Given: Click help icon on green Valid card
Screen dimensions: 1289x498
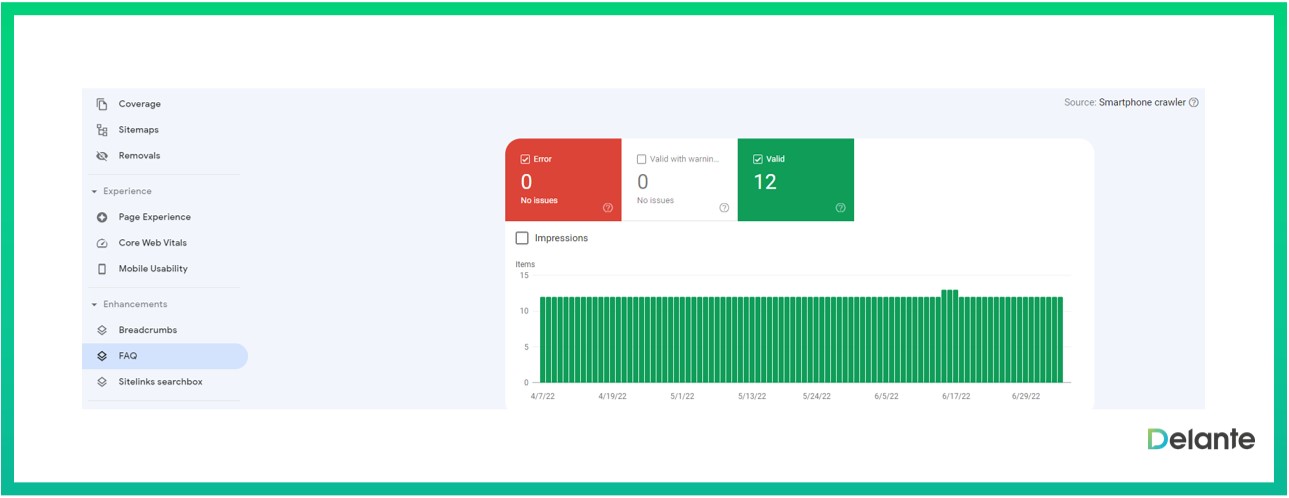Looking at the screenshot, I should click(840, 208).
